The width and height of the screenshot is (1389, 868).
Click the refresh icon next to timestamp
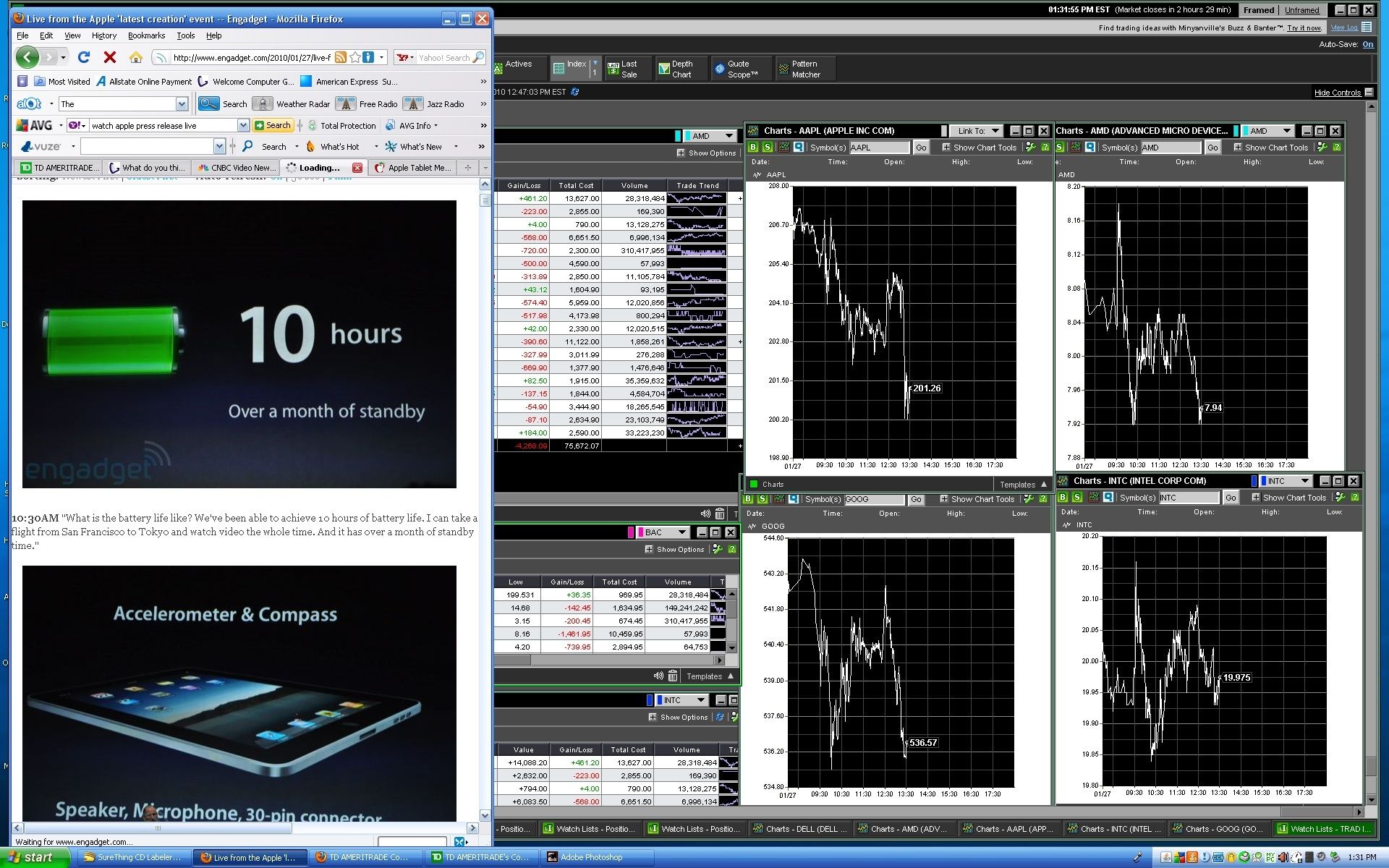(575, 92)
